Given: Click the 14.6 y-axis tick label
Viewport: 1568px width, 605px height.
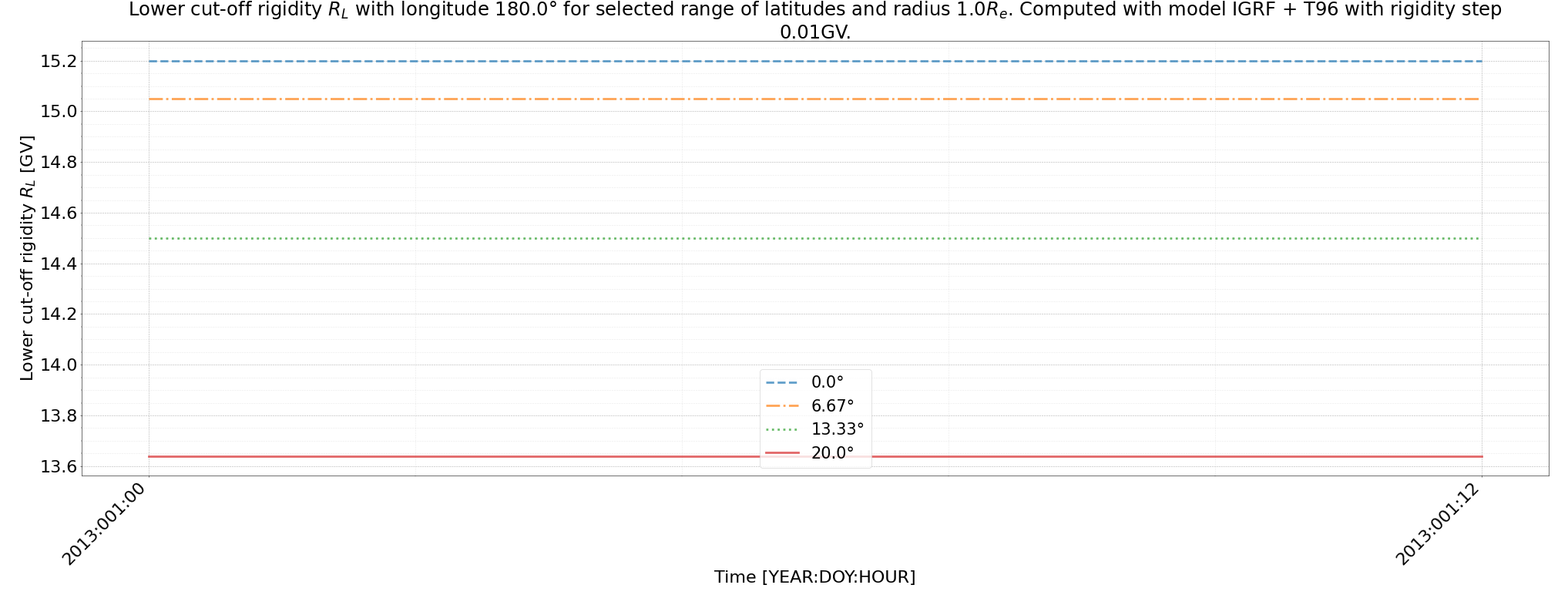Looking at the screenshot, I should 59,213.
